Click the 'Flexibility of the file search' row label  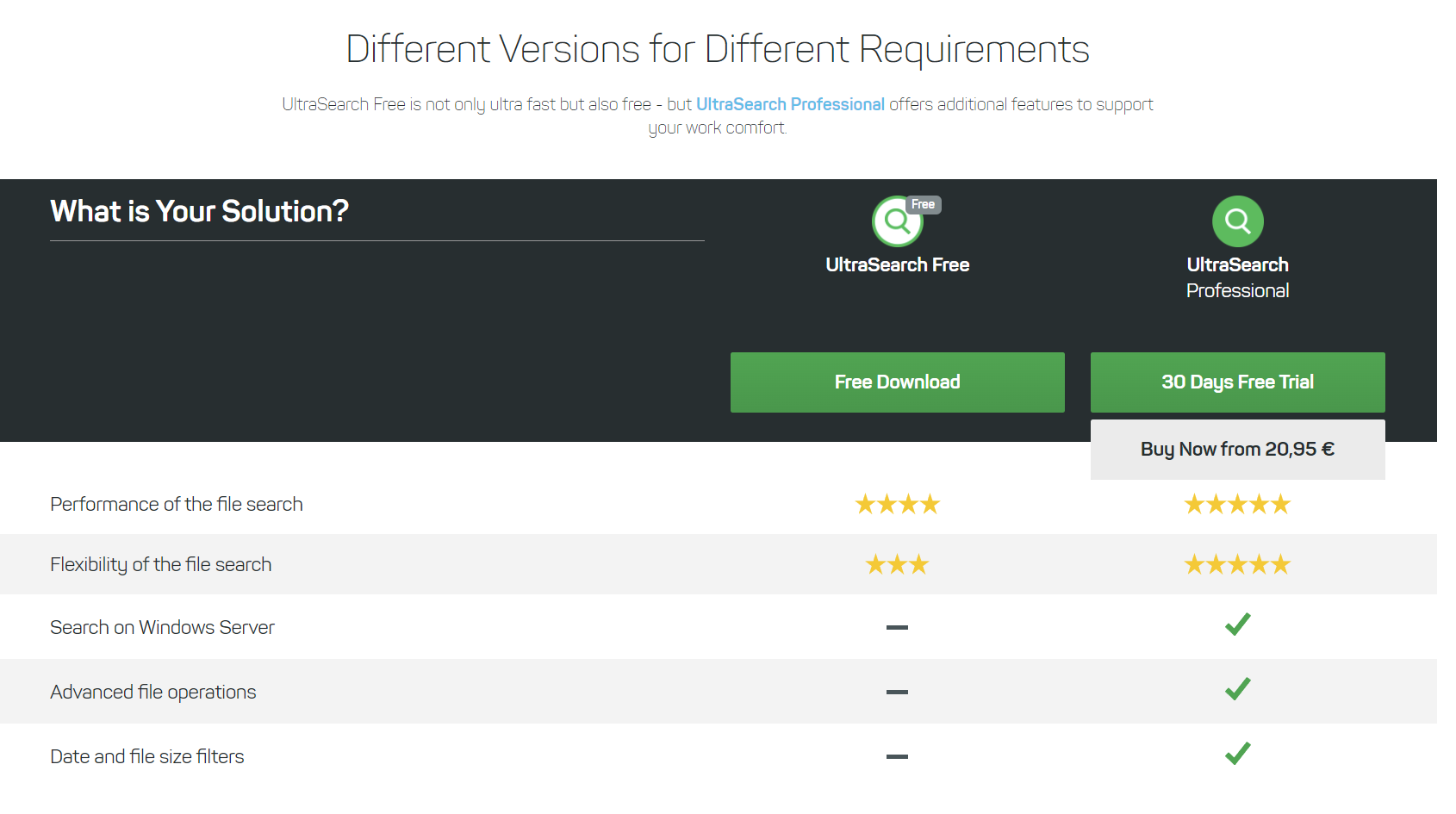[161, 565]
